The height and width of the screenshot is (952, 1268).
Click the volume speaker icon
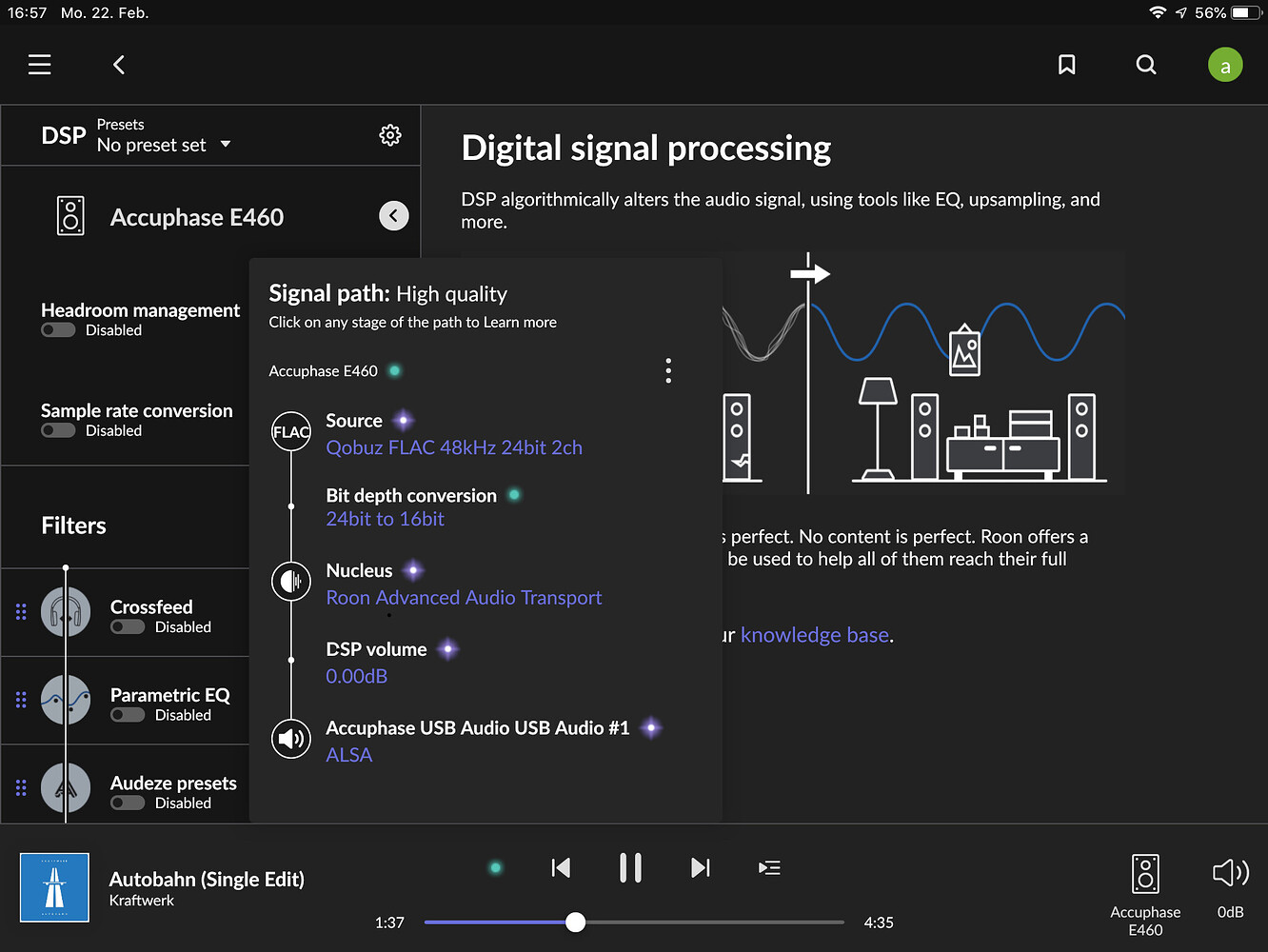tap(1230, 873)
